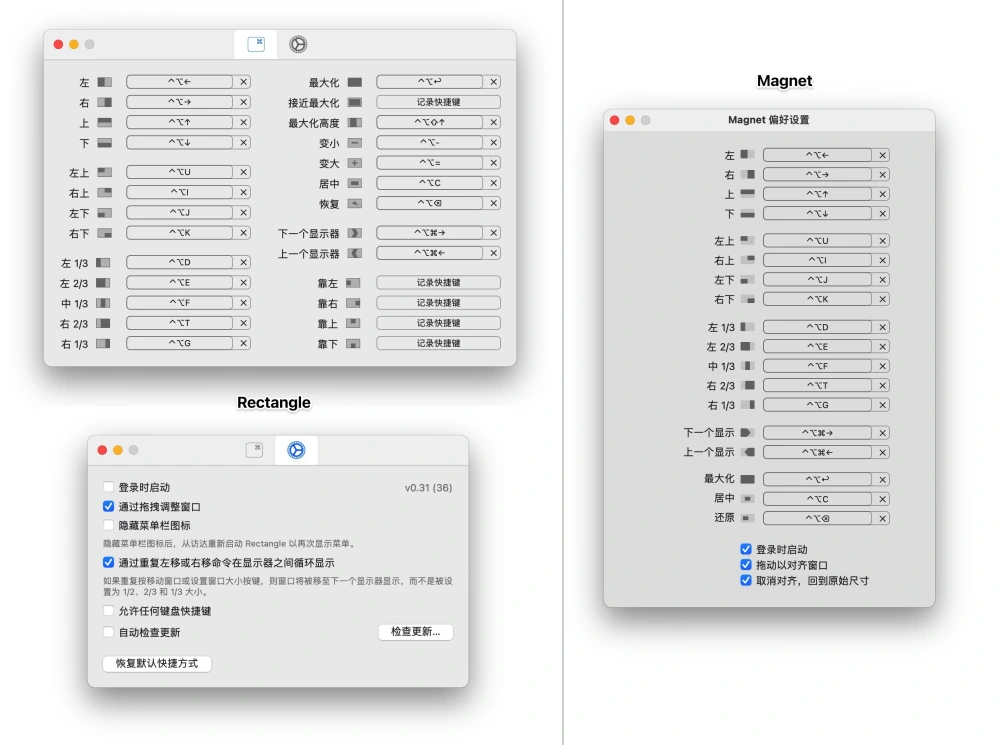1000x745 pixels.
Task: Toggle 通过重复左移或右移命令 checkbox
Action: pyautogui.click(x=108, y=563)
